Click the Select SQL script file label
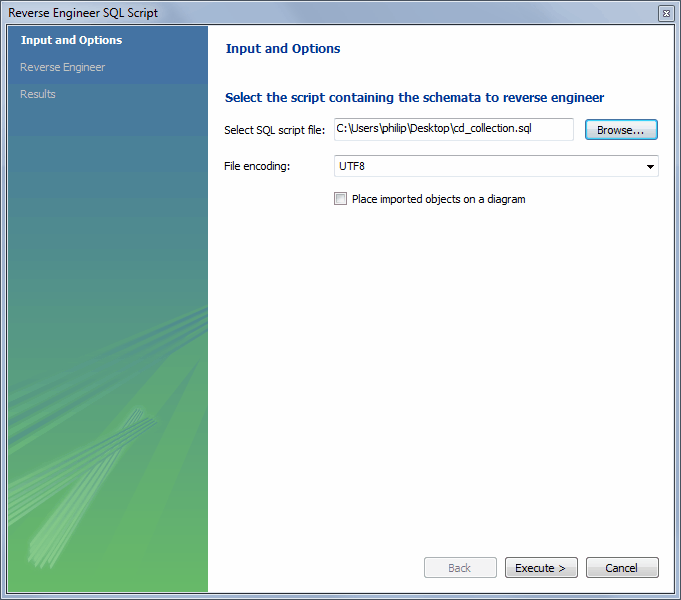This screenshot has height=600, width=681. [x=275, y=130]
